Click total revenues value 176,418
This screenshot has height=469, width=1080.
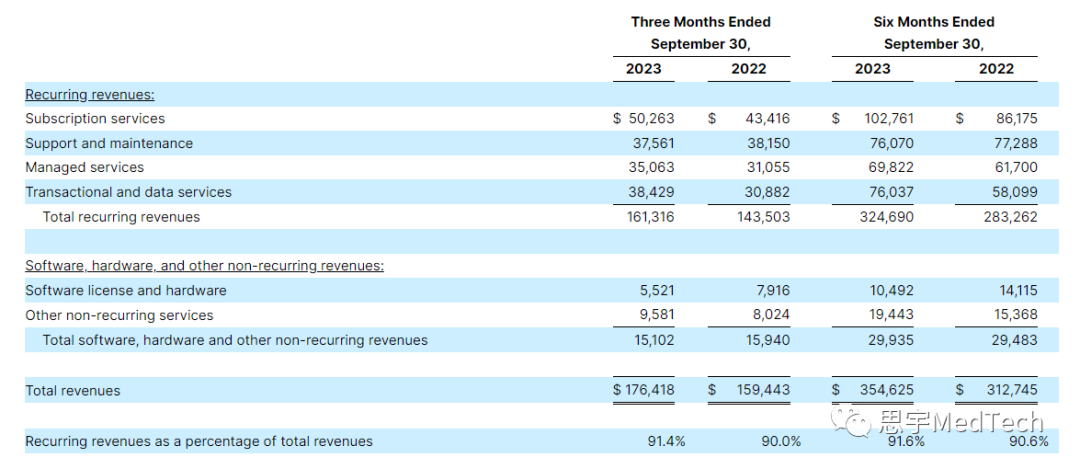pyautogui.click(x=650, y=390)
